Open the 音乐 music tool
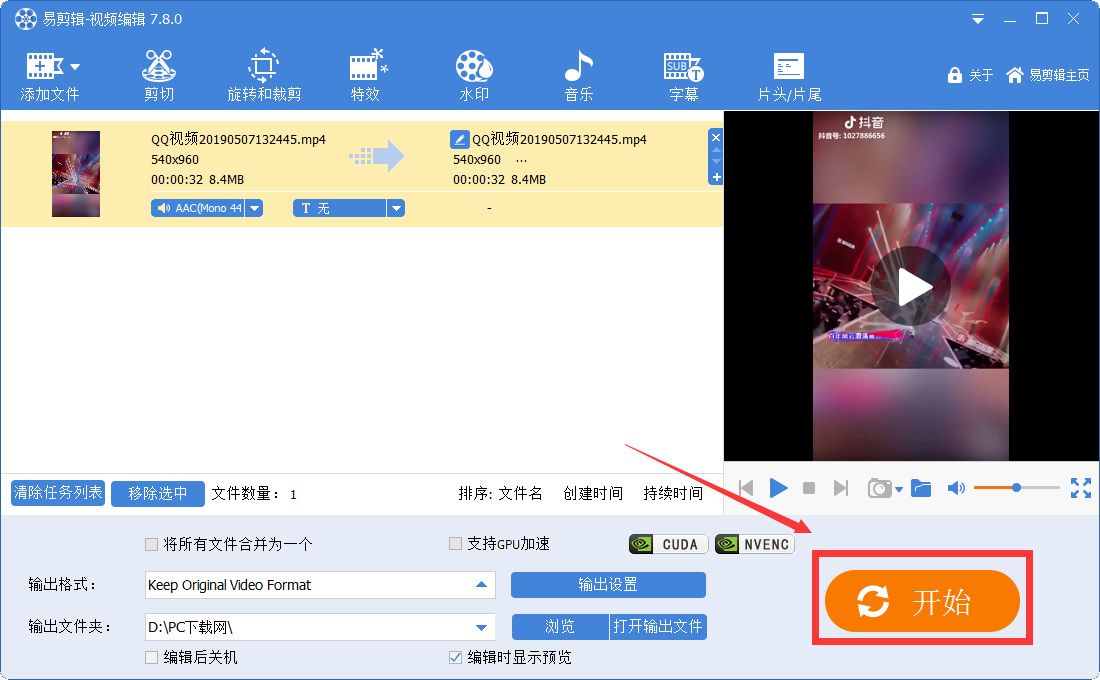1100x680 pixels. (579, 76)
